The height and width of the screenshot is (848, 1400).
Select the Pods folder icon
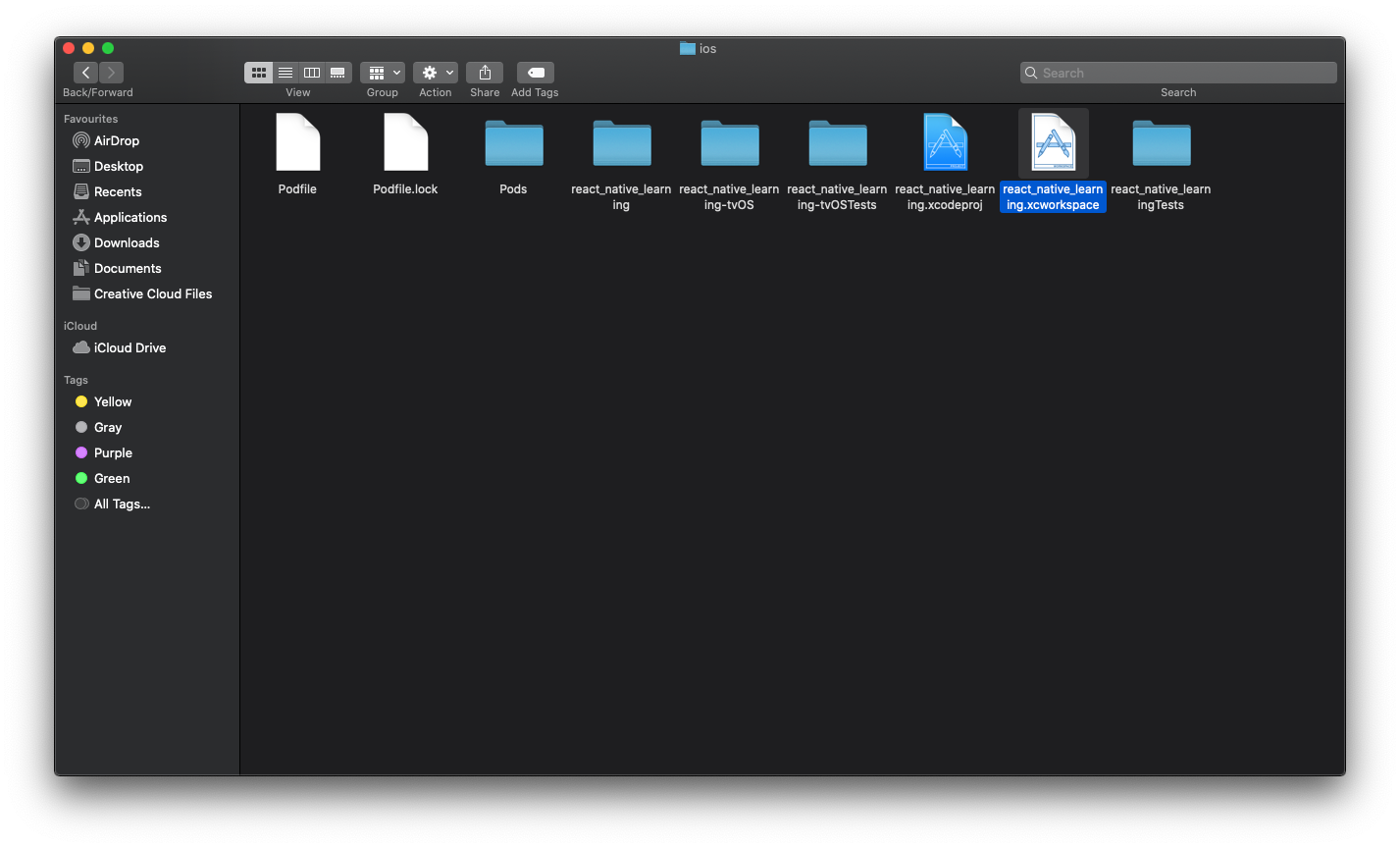click(514, 143)
